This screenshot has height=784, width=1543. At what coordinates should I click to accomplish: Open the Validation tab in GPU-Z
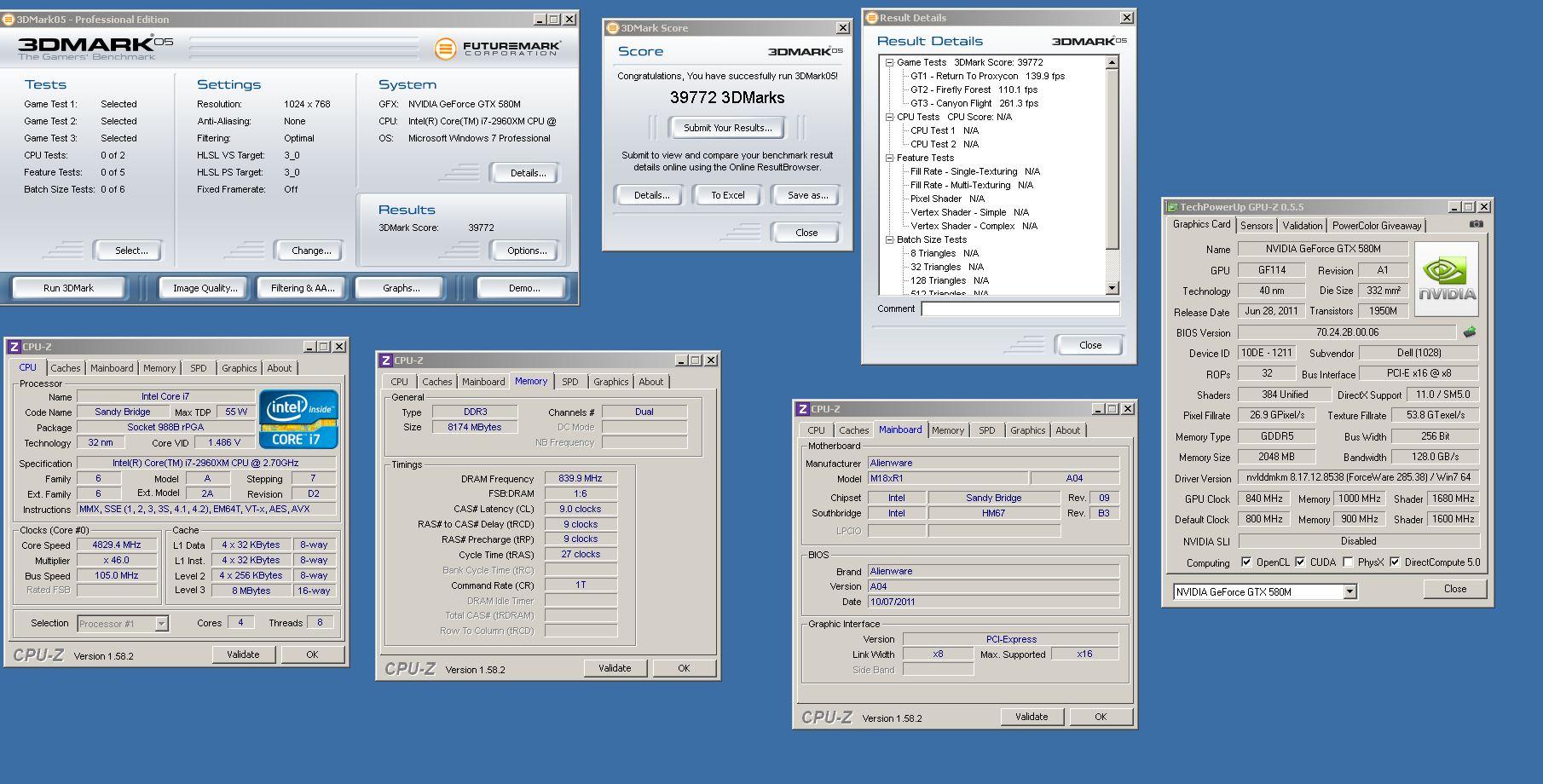(x=1303, y=226)
